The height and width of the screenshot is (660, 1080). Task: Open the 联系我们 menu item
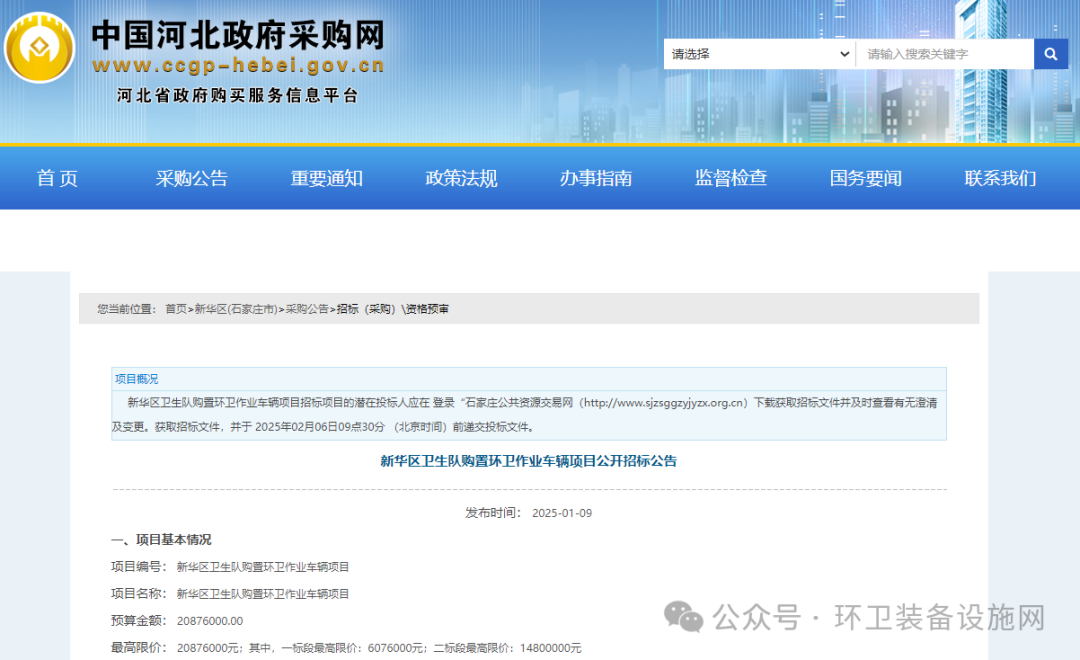[1000, 178]
